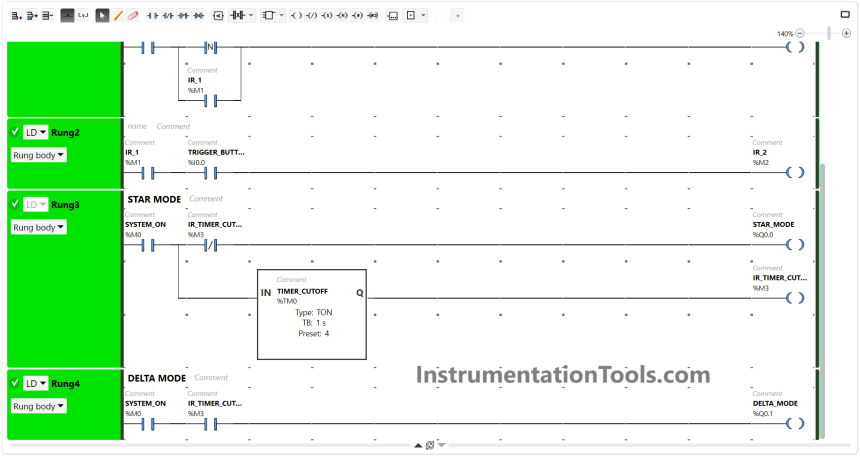860x456 pixels.
Task: Select the pointer selection tool
Action: (102, 15)
